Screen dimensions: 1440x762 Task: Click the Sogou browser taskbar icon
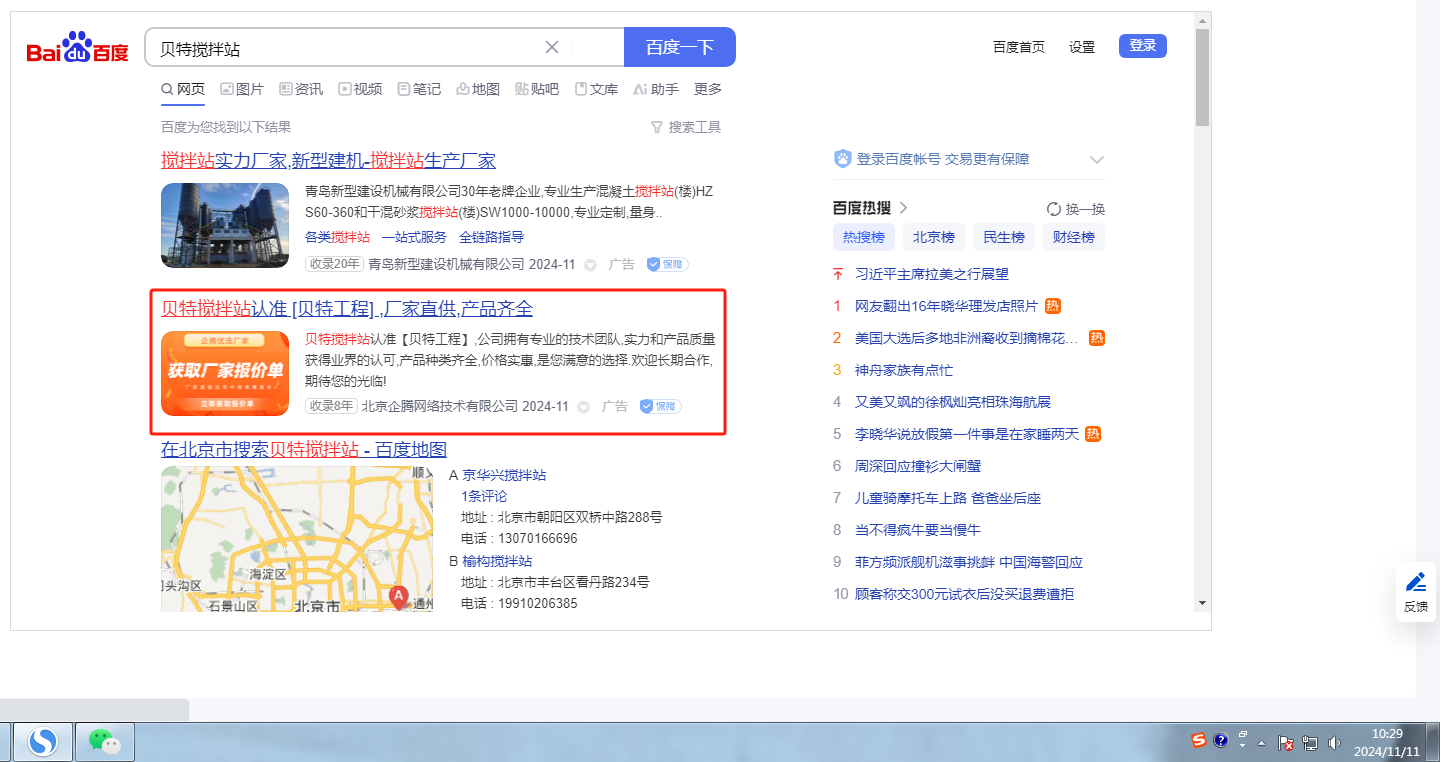point(42,741)
